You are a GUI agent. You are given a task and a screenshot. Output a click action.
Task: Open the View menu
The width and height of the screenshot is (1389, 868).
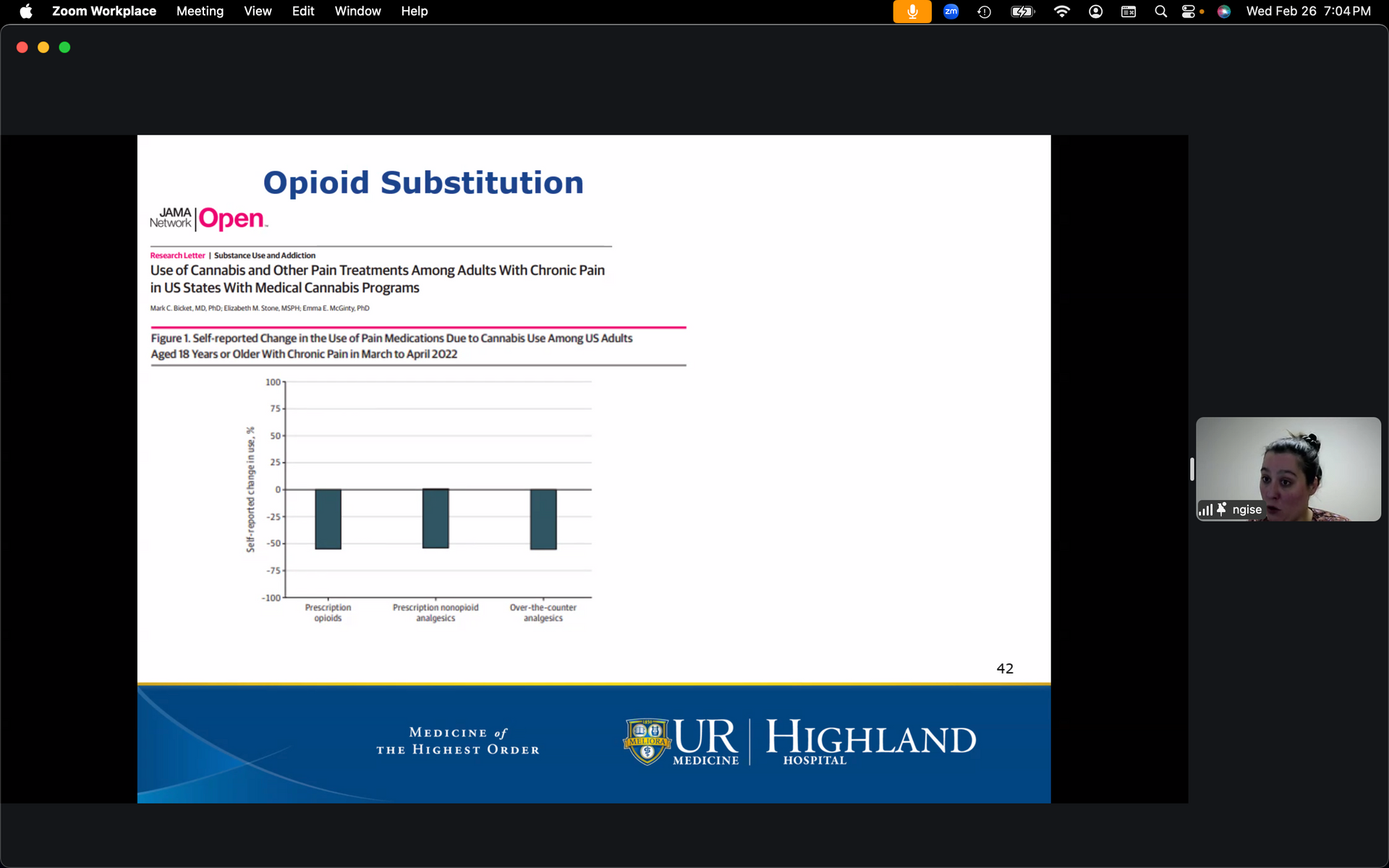point(258,12)
